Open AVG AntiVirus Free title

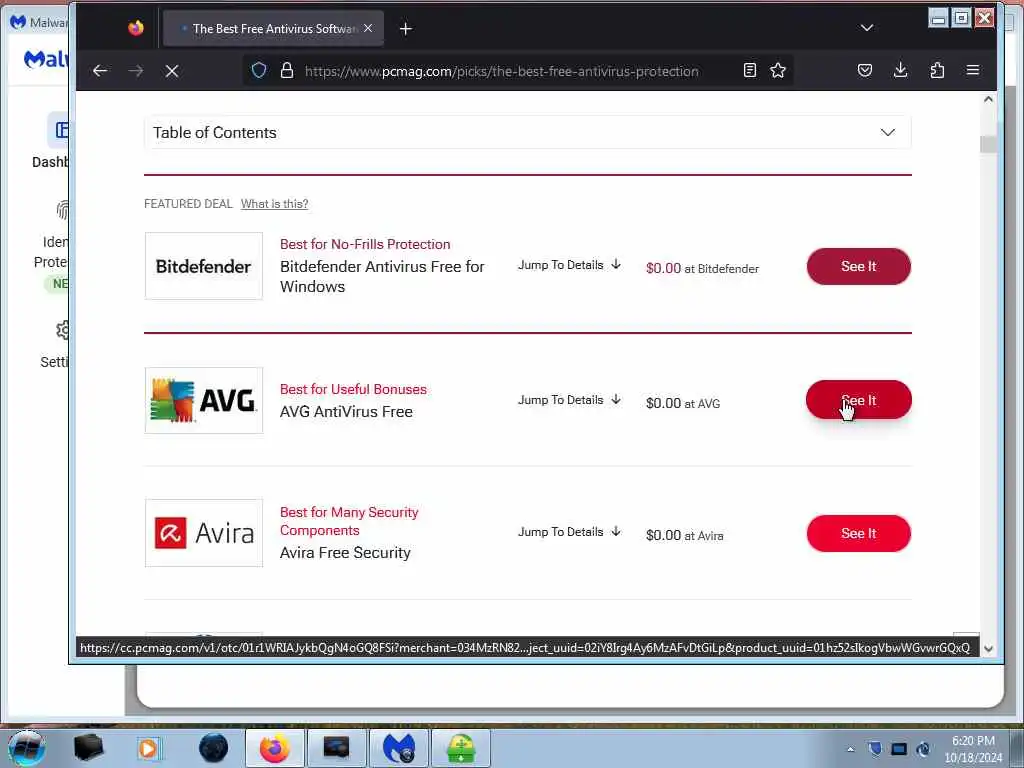[x=346, y=411]
